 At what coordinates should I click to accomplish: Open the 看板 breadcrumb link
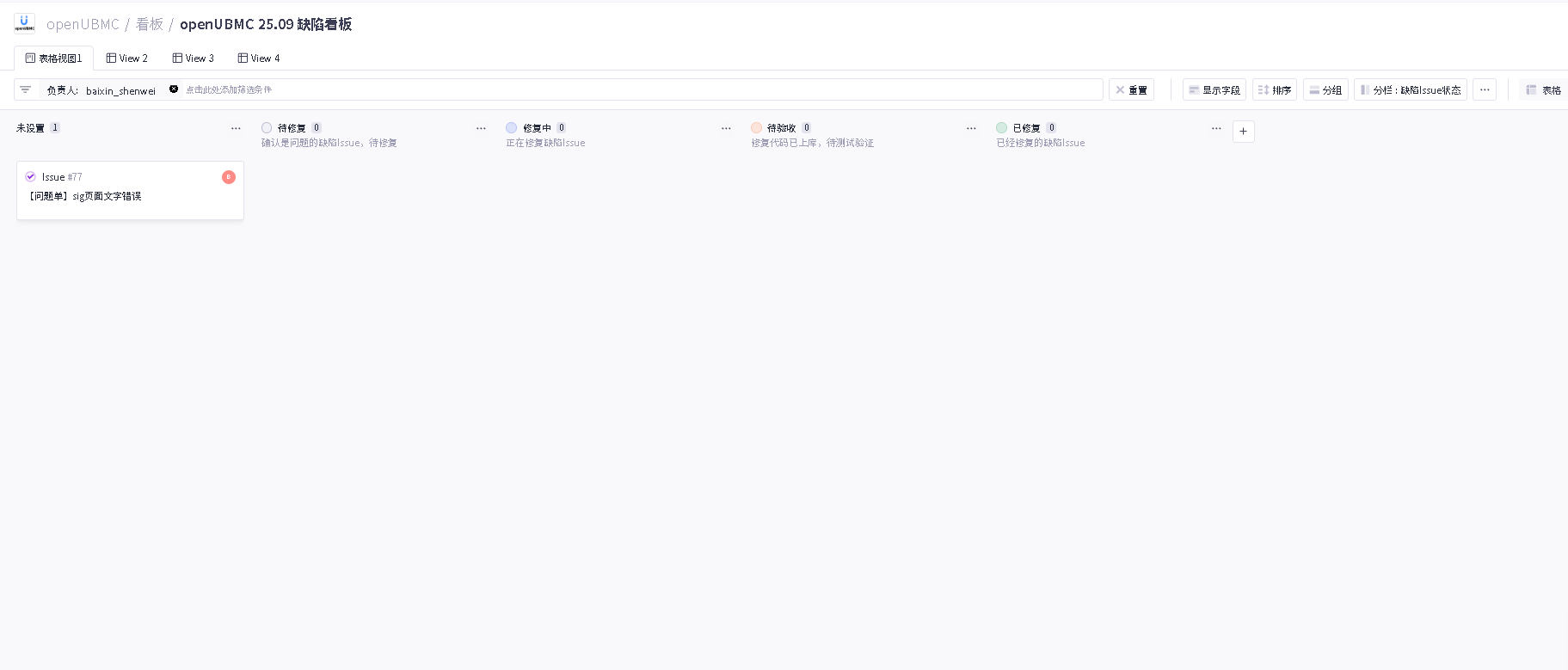(150, 24)
